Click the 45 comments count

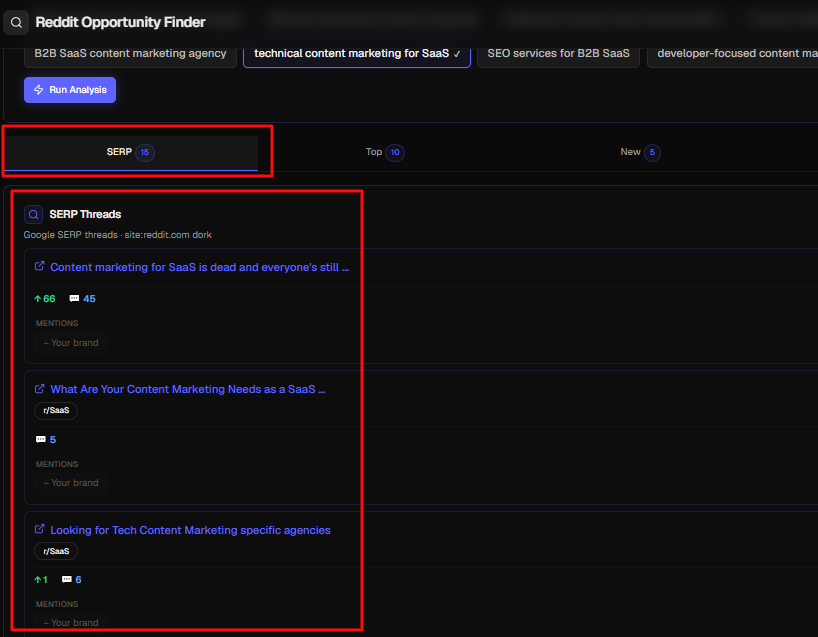(89, 298)
